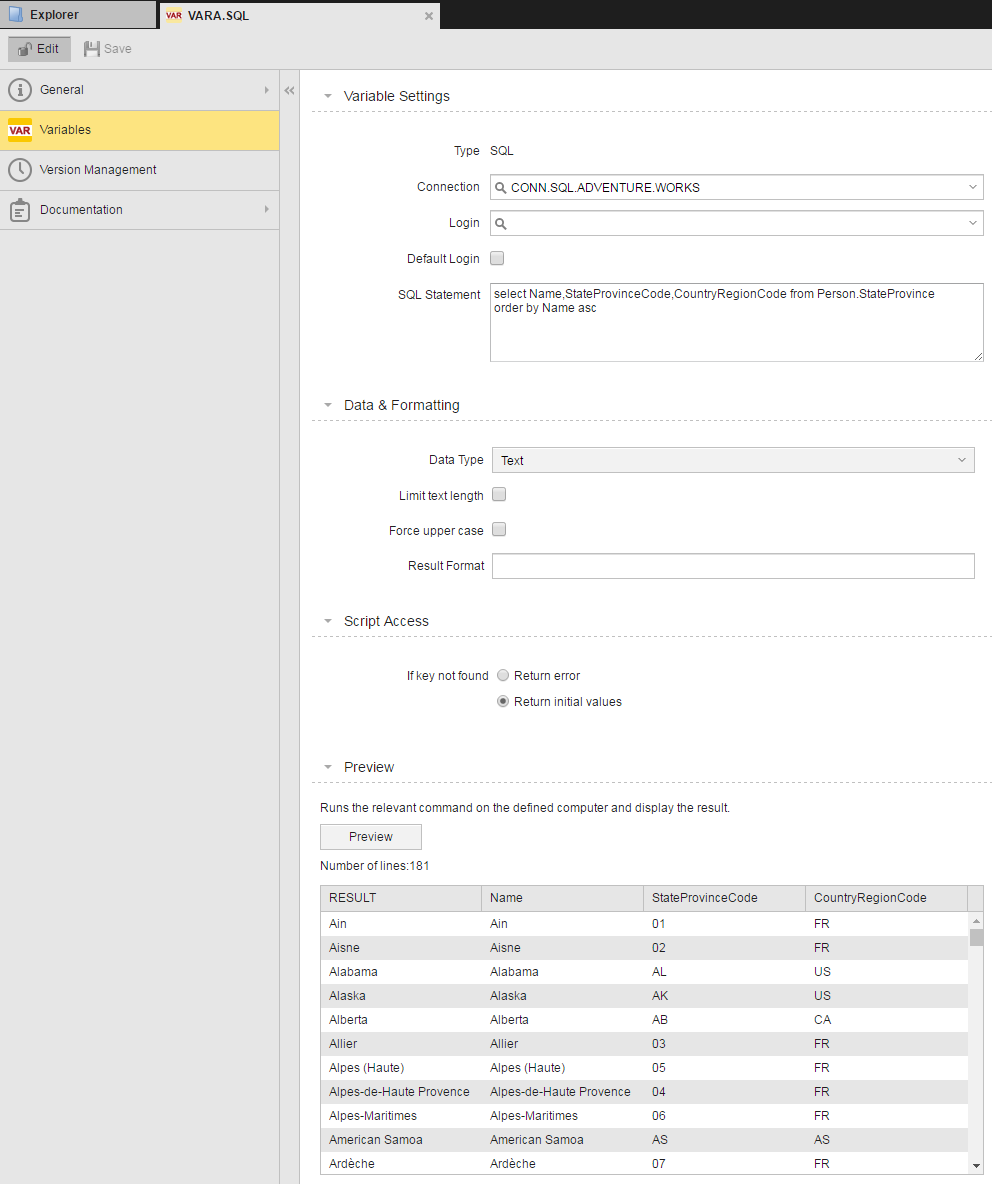Open Version Management clock icon
Image resolution: width=993 pixels, height=1184 pixels.
pos(20,170)
